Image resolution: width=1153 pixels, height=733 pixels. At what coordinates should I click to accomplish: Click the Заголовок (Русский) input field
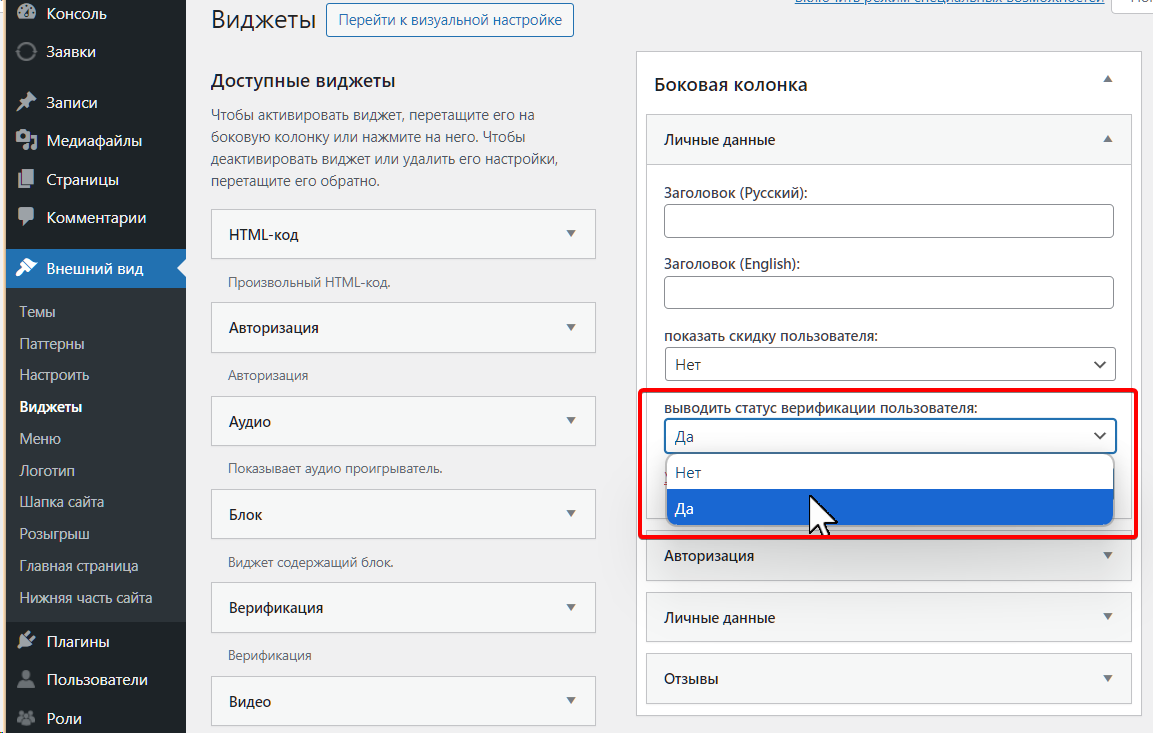tap(888, 221)
